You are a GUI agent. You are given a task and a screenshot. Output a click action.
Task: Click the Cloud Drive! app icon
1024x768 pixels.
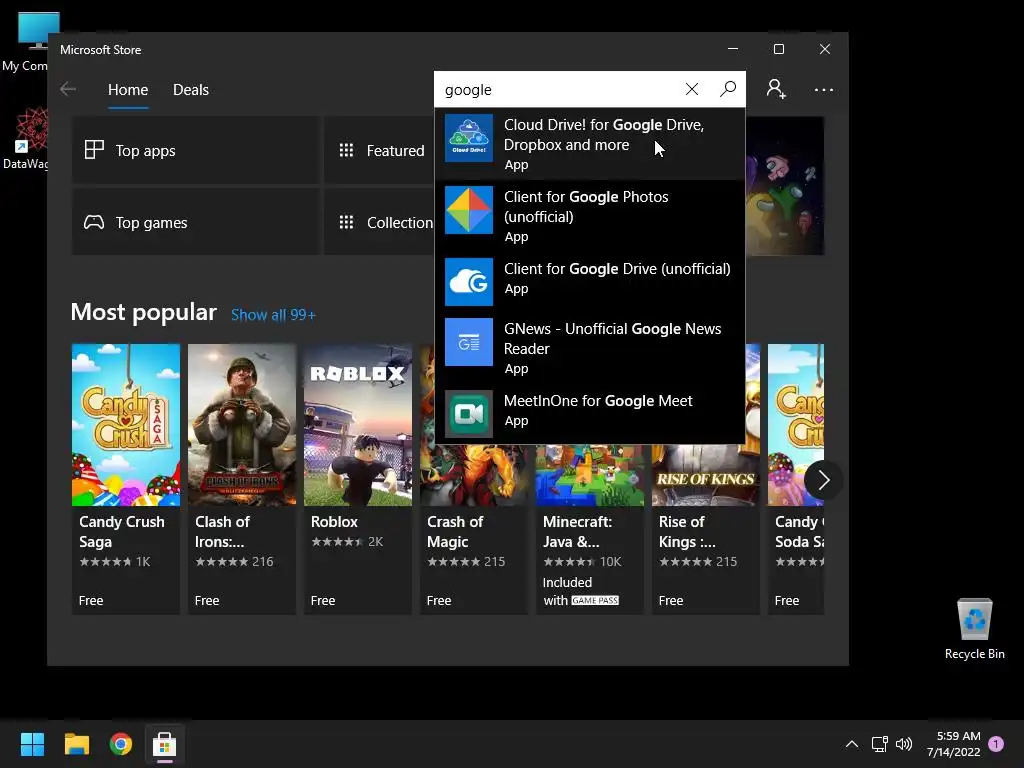click(469, 138)
